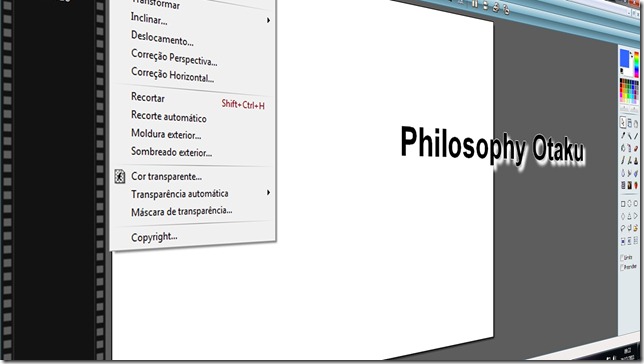Select the Blur drop tool
The height and width of the screenshot is (364, 644).
(623, 173)
